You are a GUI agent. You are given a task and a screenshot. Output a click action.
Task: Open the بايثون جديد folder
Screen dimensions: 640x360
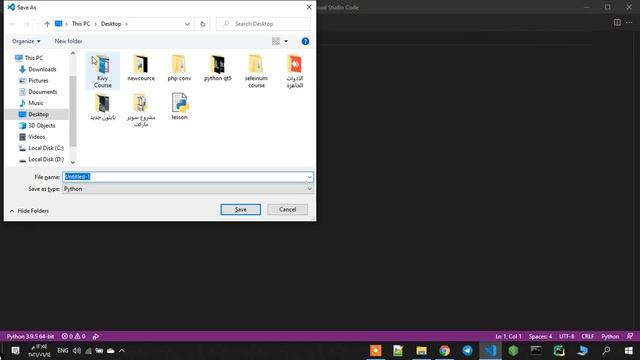tap(102, 107)
